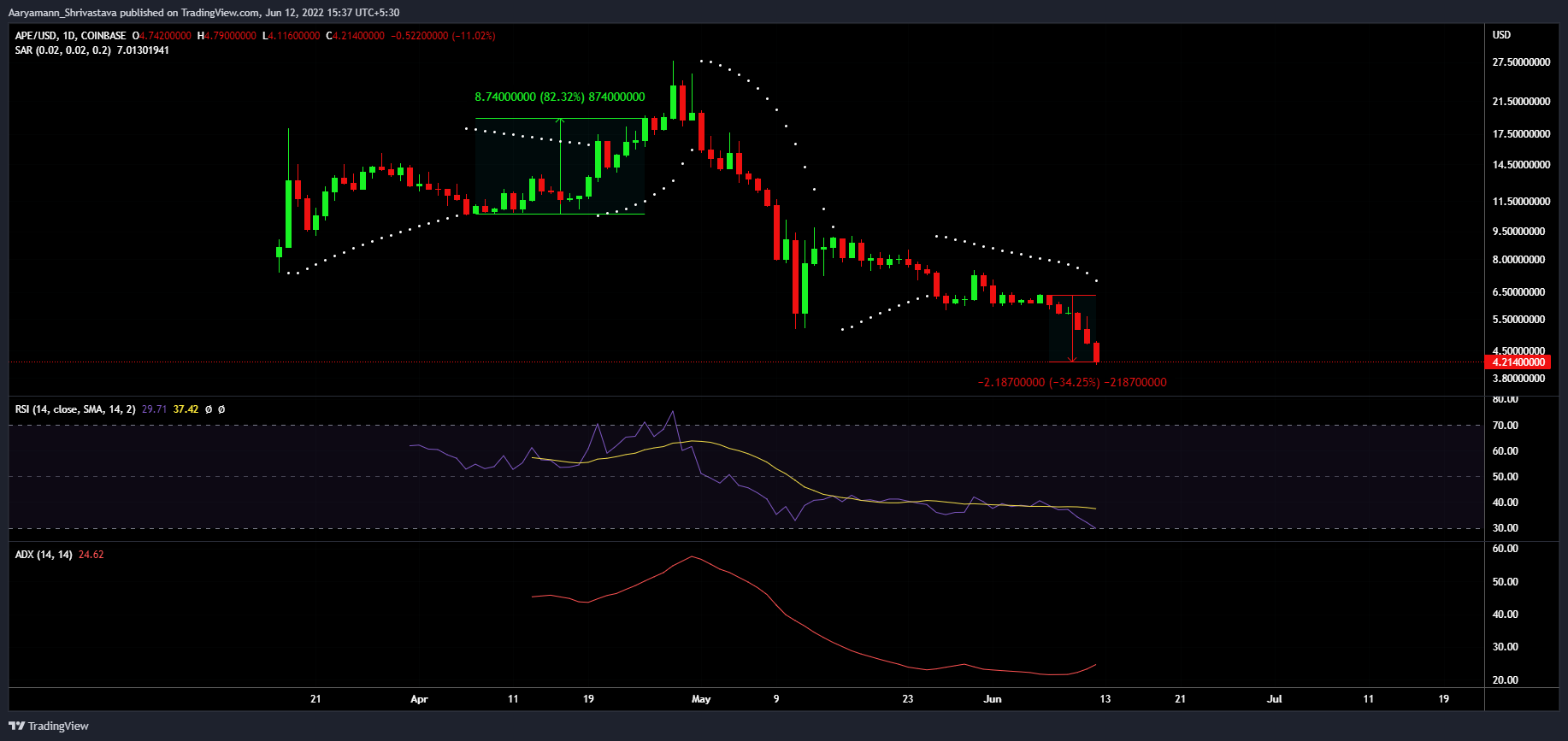The height and width of the screenshot is (741, 1568).
Task: Click the 17.50000000 price axis label
Action: pyautogui.click(x=1521, y=134)
